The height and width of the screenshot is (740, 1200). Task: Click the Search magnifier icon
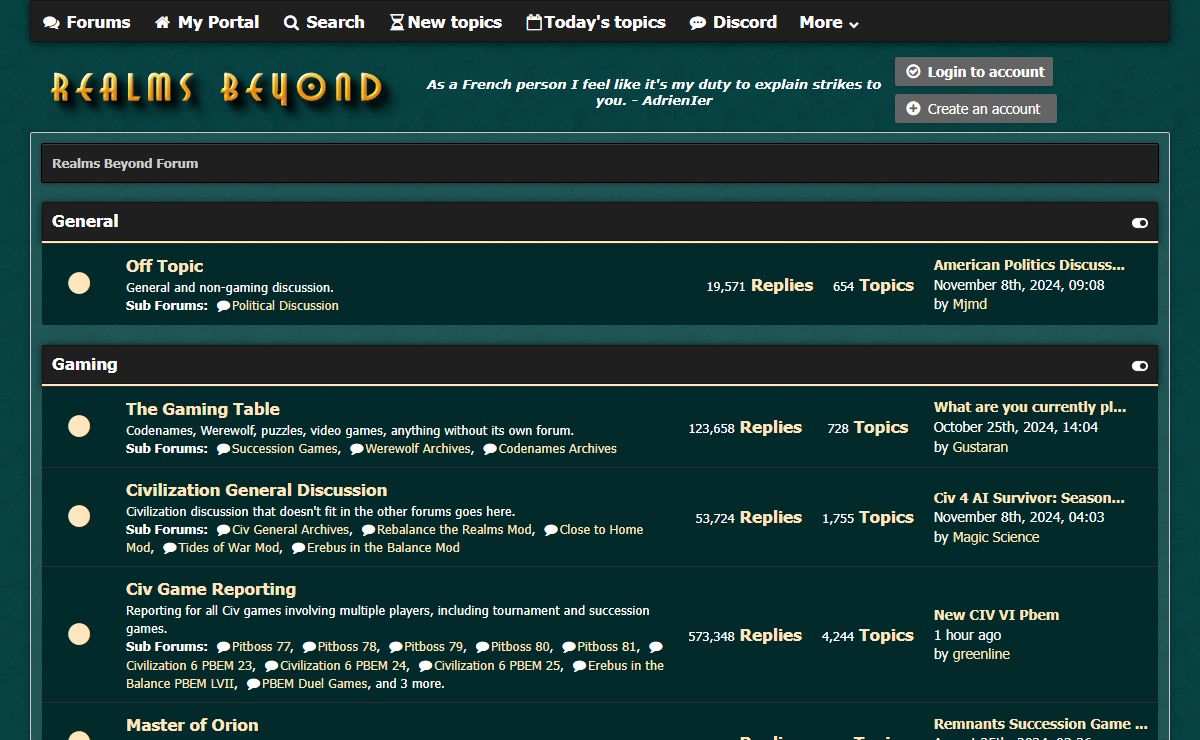(x=291, y=23)
